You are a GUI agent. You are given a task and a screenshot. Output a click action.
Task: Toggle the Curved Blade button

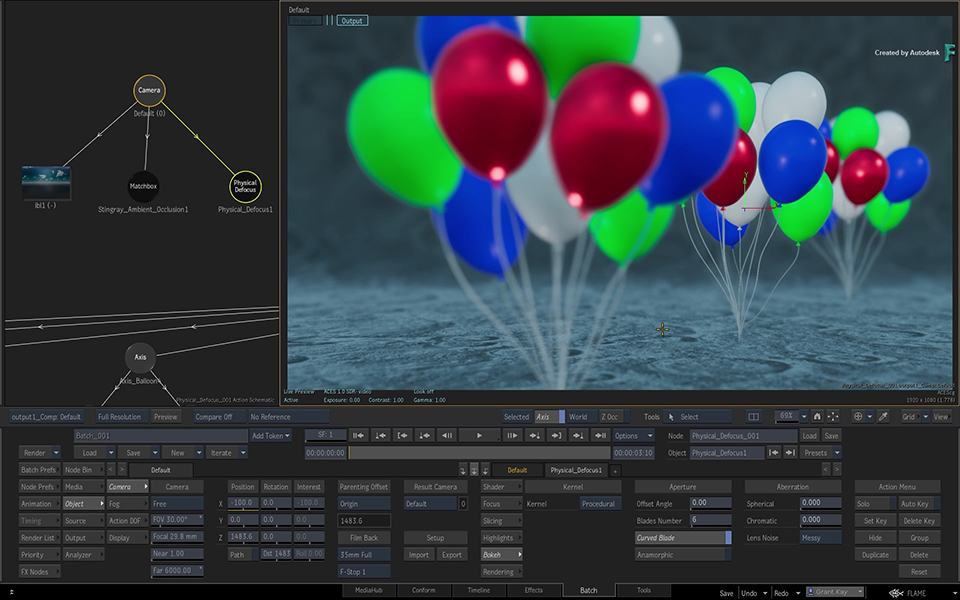(x=683, y=538)
